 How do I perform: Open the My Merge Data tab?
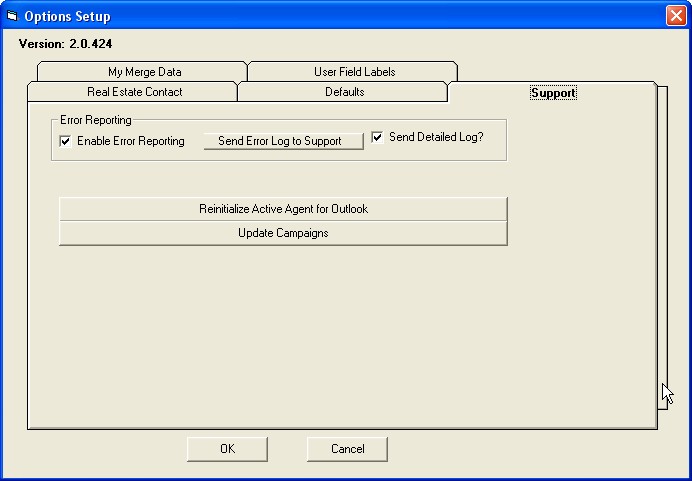[x=142, y=71]
